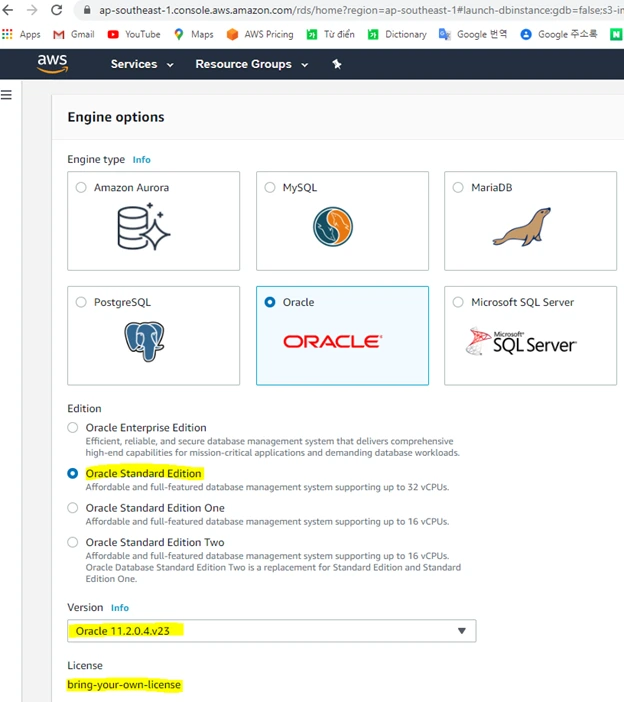
Task: Open the Google 번역 translate bookmark
Action: pyautogui.click(x=473, y=34)
